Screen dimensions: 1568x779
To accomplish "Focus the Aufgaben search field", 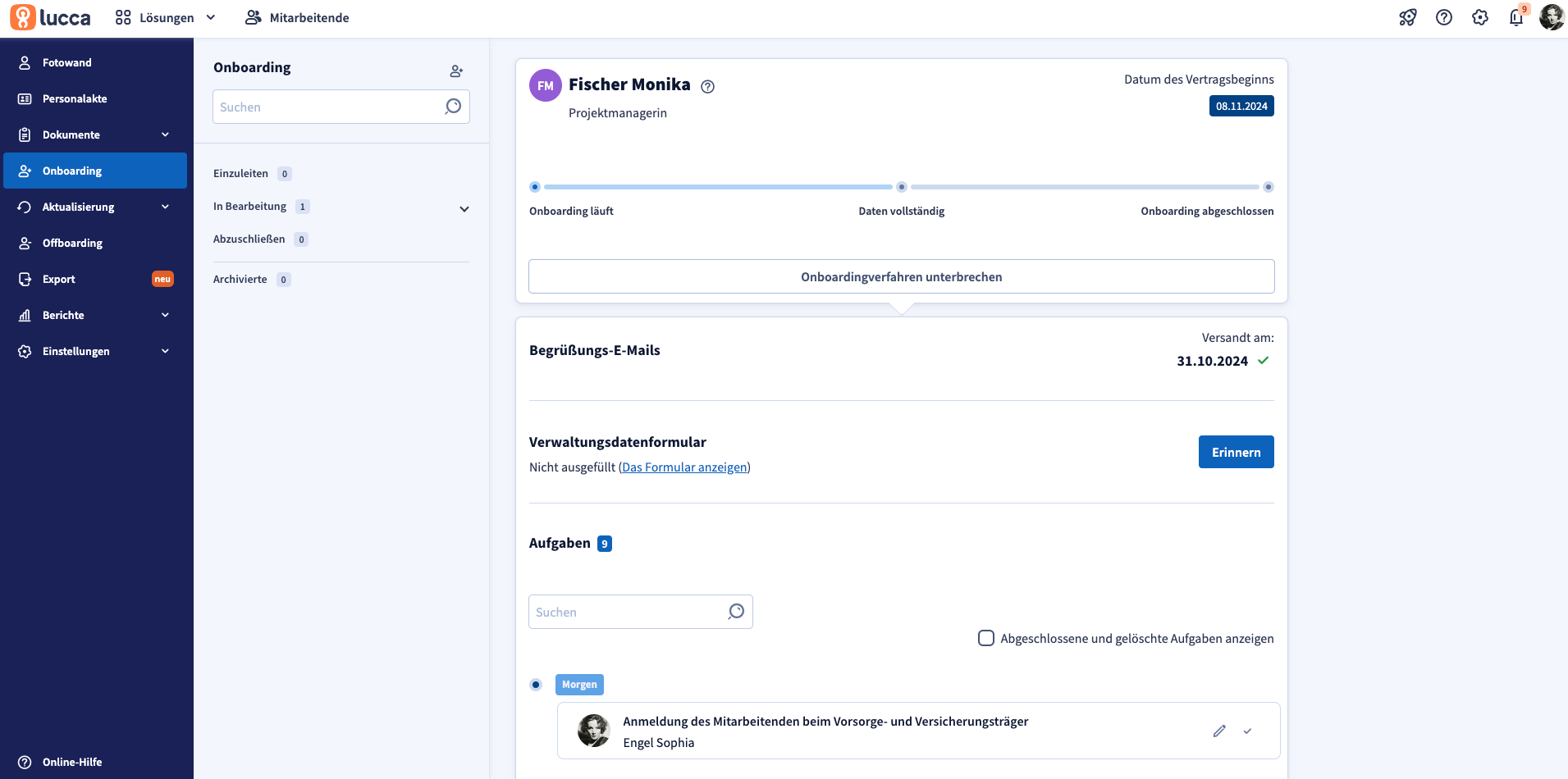I will [628, 612].
